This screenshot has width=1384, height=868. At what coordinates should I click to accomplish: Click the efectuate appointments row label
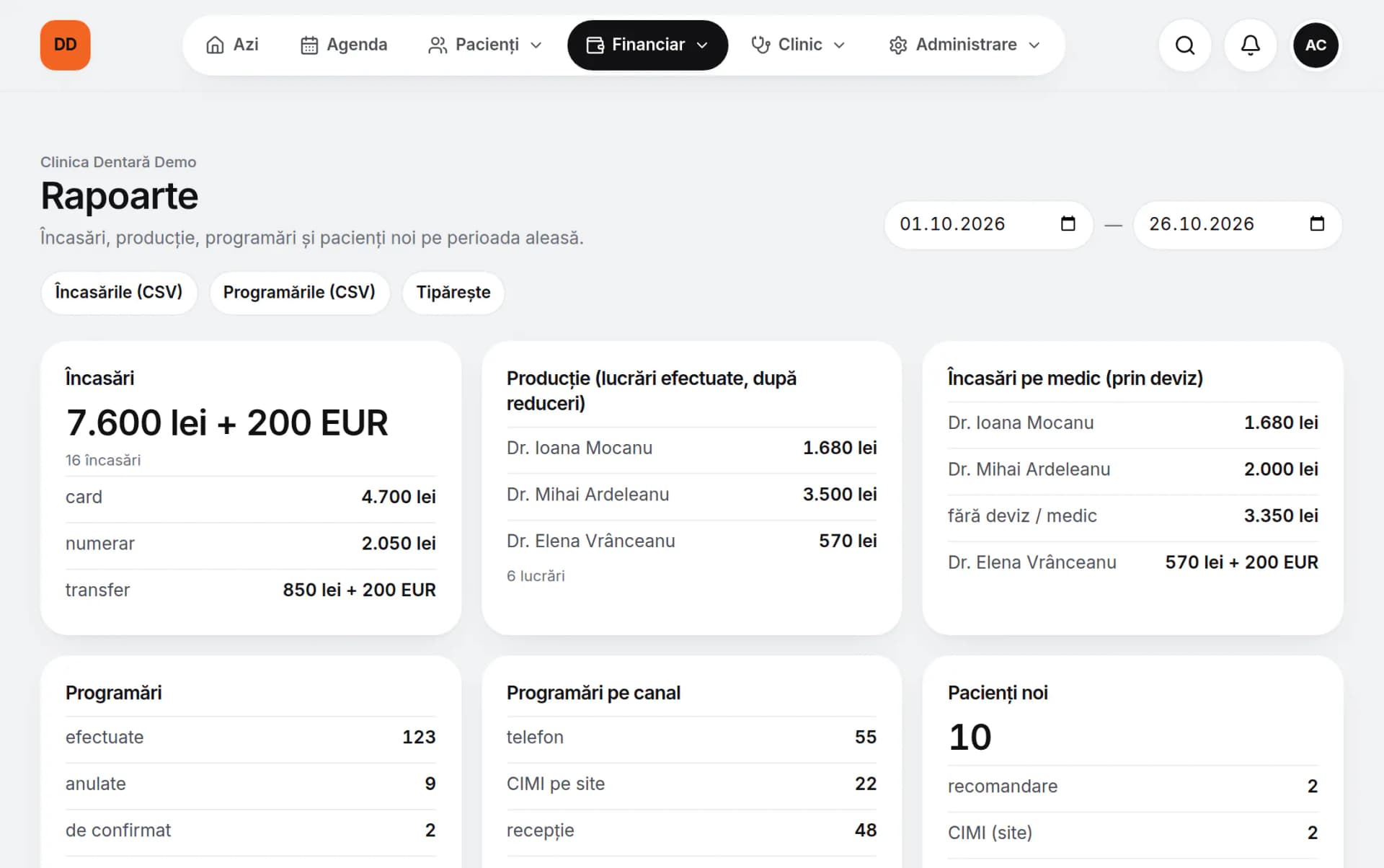pyautogui.click(x=105, y=737)
